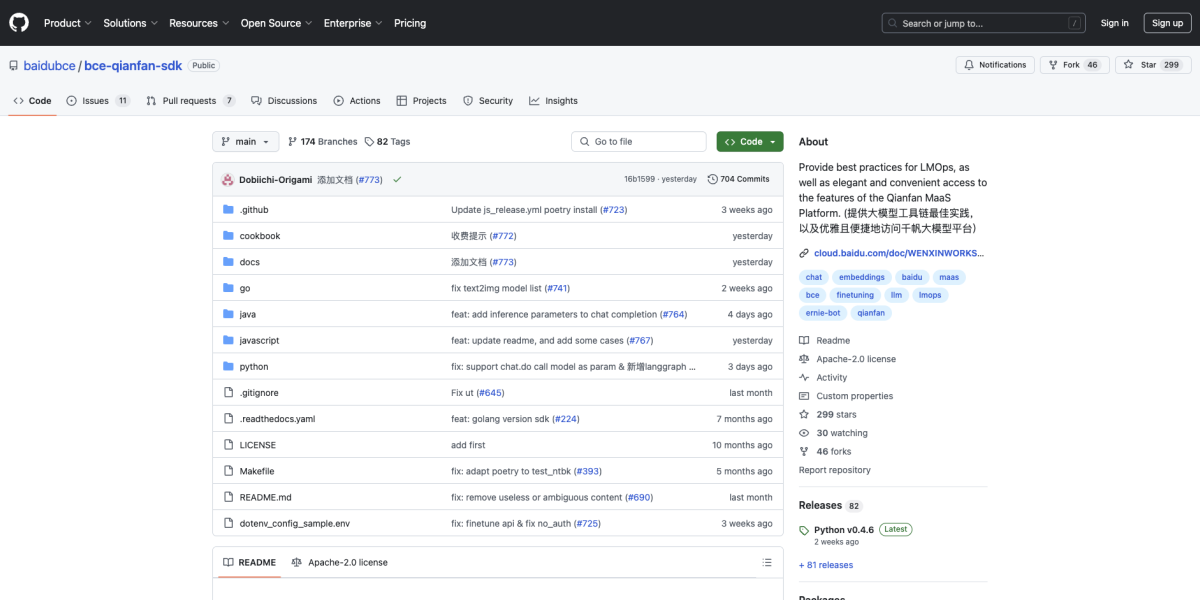
Task: Open the Notifications bell button
Action: pos(995,65)
